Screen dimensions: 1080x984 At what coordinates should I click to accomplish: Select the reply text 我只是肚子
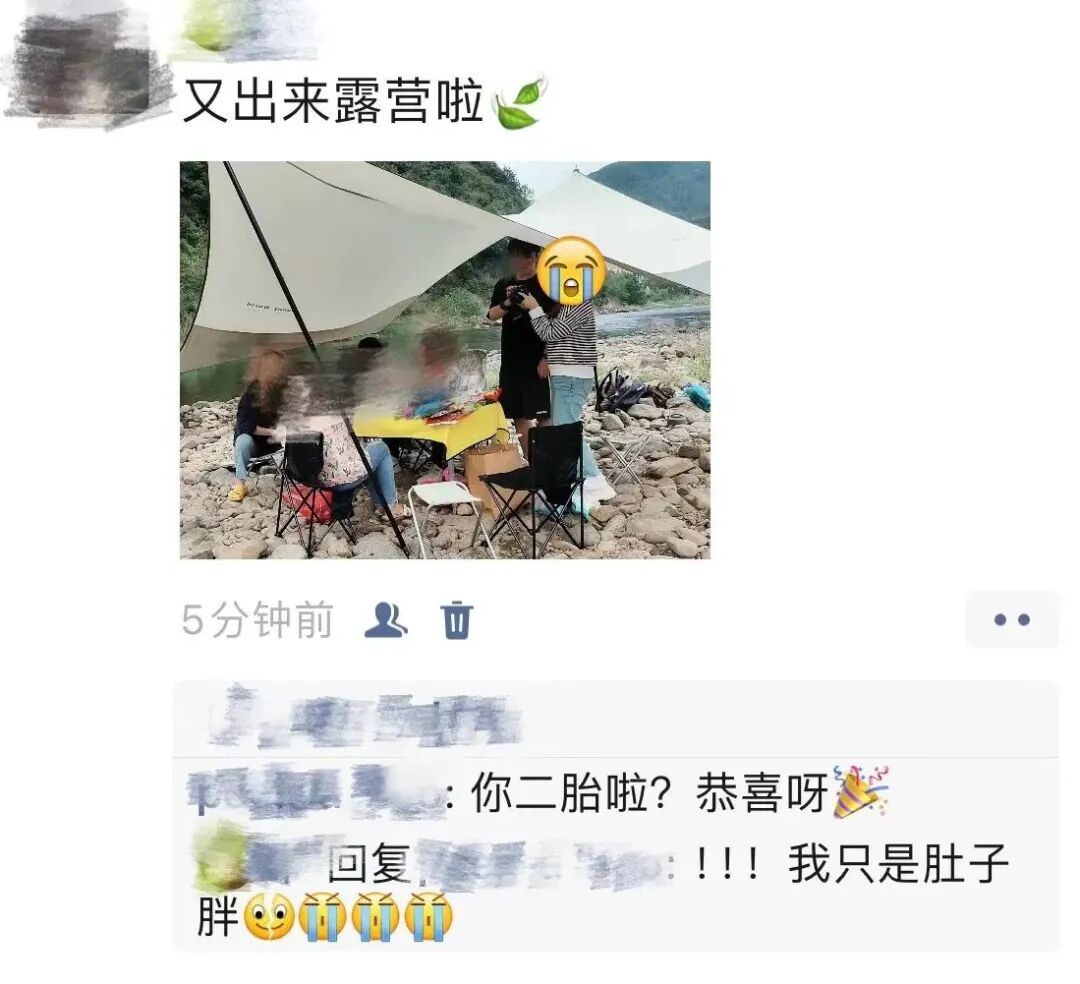click(898, 864)
